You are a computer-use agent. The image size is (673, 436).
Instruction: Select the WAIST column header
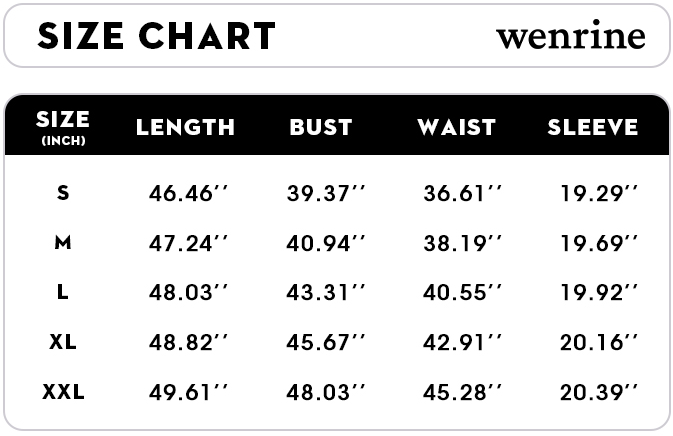click(x=456, y=127)
